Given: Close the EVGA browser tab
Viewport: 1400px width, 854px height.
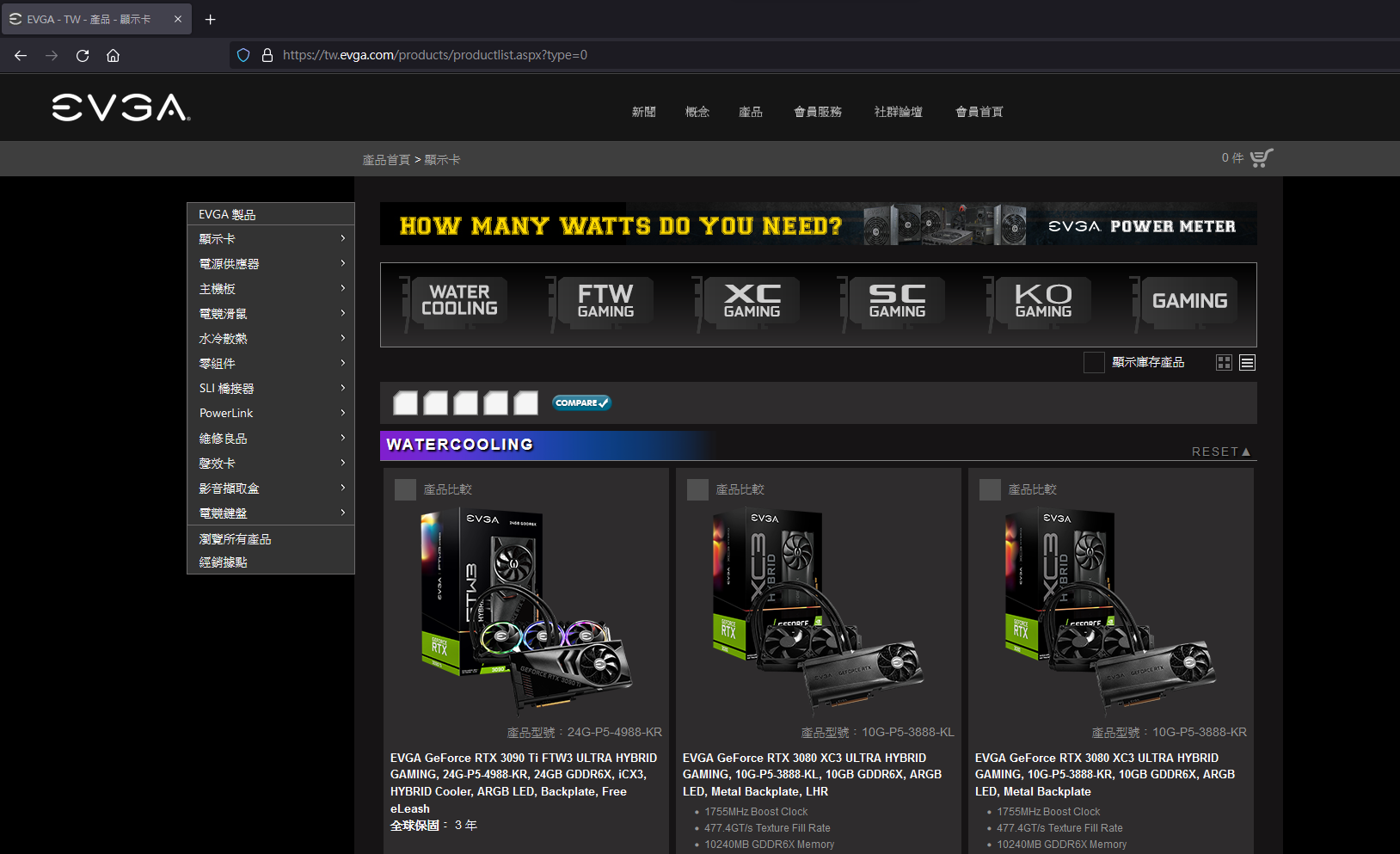Looking at the screenshot, I should [x=178, y=19].
